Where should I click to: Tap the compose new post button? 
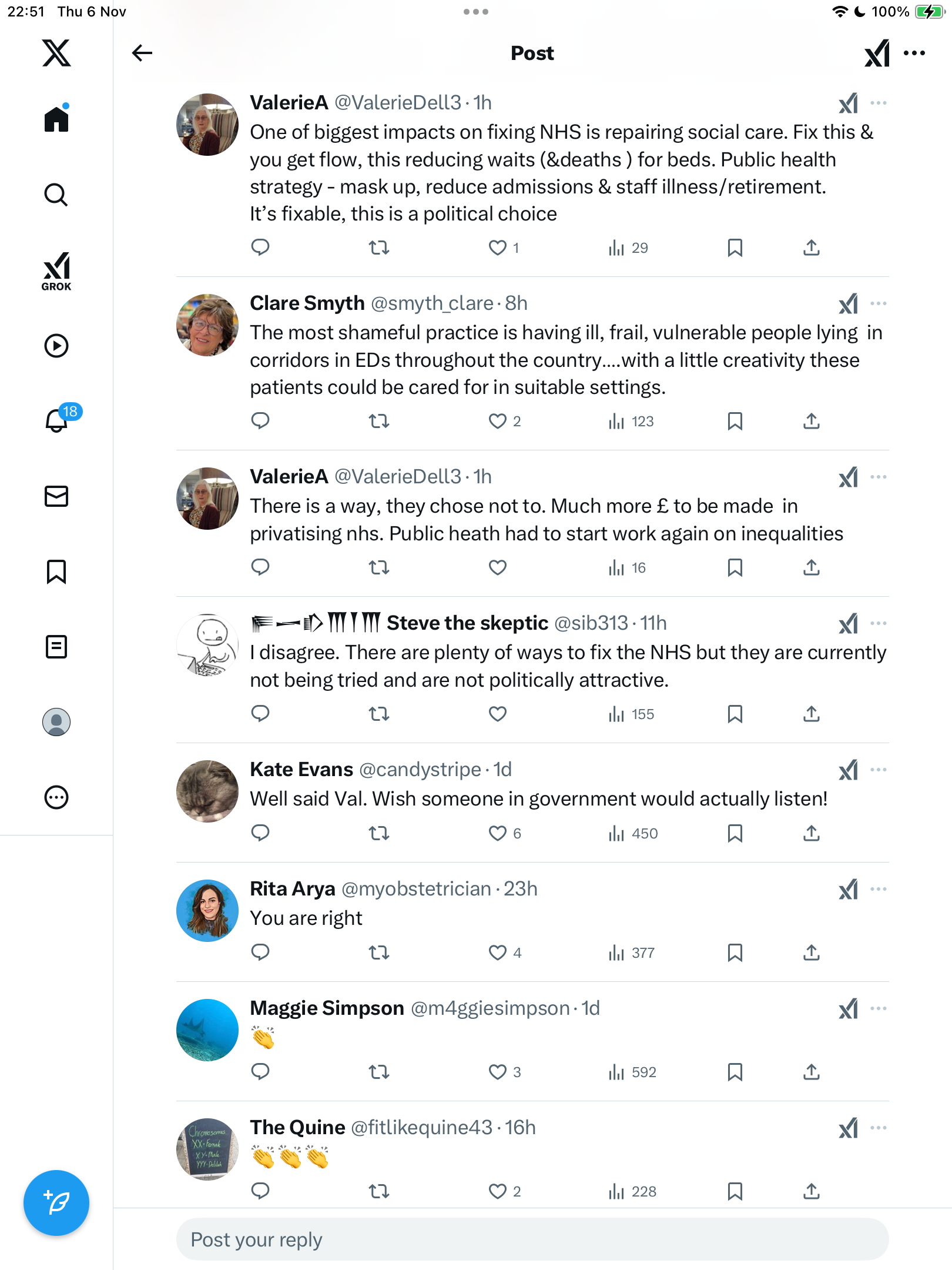[x=56, y=1202]
